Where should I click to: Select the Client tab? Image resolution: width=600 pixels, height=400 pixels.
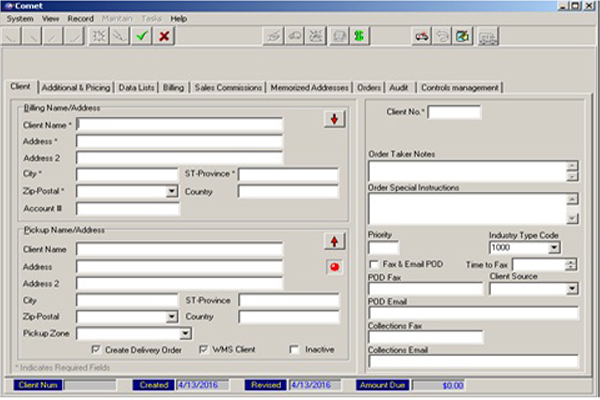pyautogui.click(x=20, y=87)
